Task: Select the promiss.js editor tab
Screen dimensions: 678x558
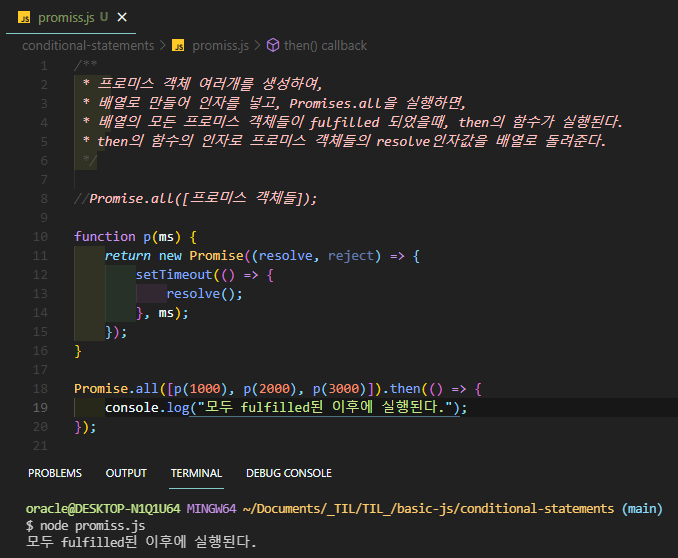Action: click(71, 17)
